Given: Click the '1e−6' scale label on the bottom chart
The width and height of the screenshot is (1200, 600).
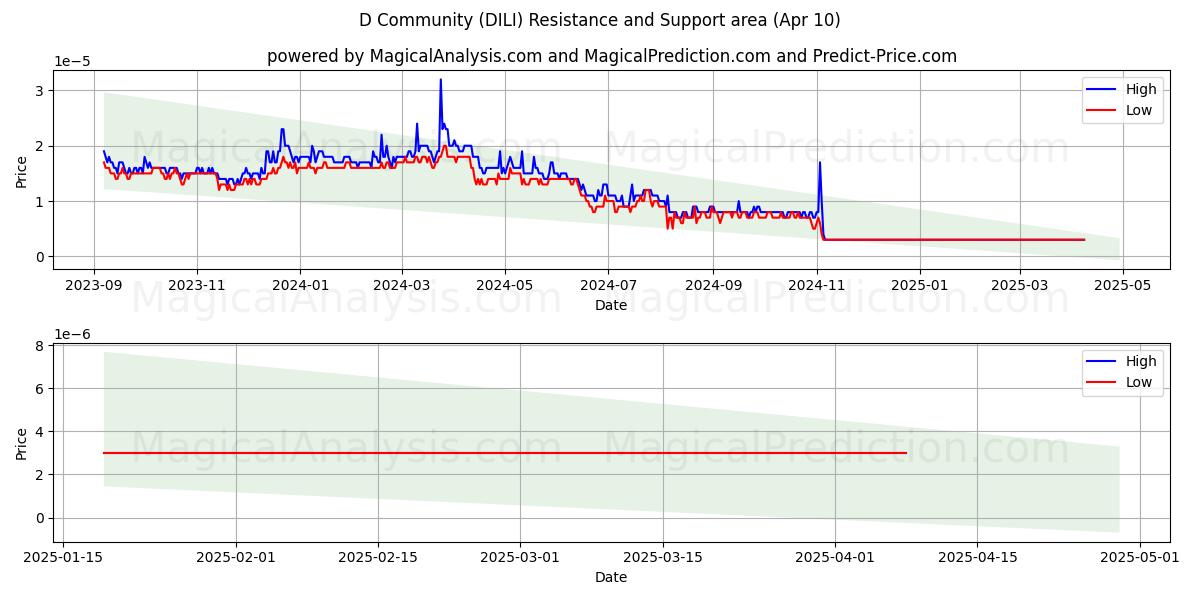Looking at the screenshot, I should (x=72, y=333).
